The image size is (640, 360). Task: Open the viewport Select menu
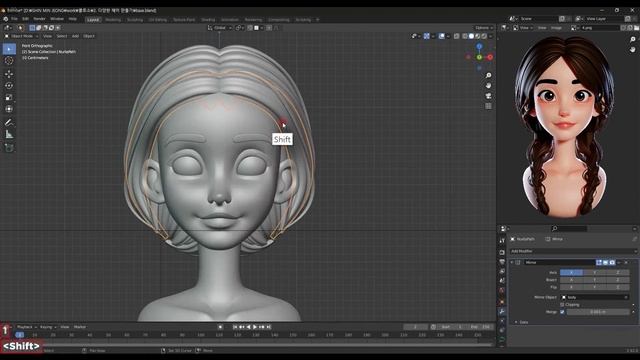click(x=62, y=36)
